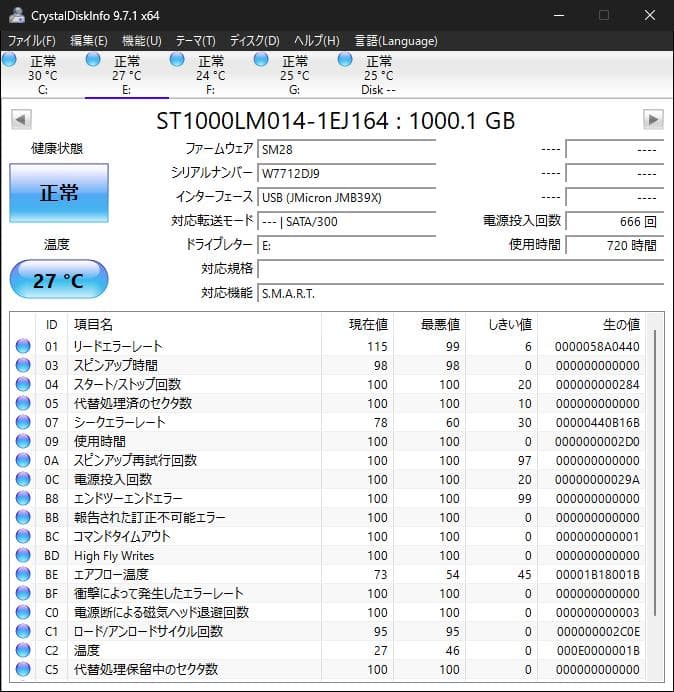674x692 pixels.
Task: Click the features field S.M.A.R.T.
Action: pos(461,293)
